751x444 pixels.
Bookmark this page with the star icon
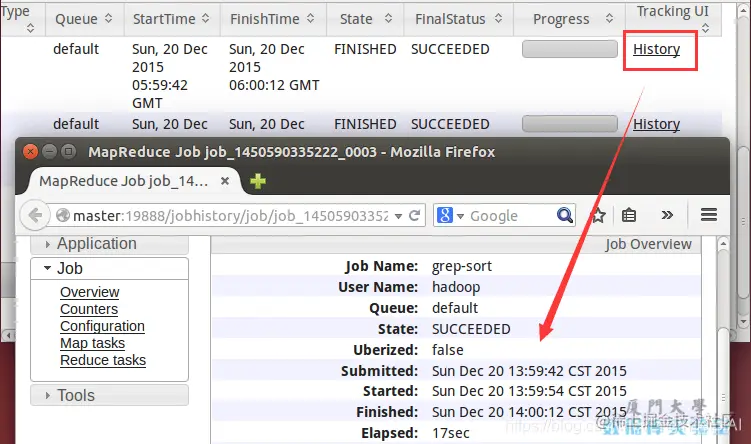click(x=598, y=216)
